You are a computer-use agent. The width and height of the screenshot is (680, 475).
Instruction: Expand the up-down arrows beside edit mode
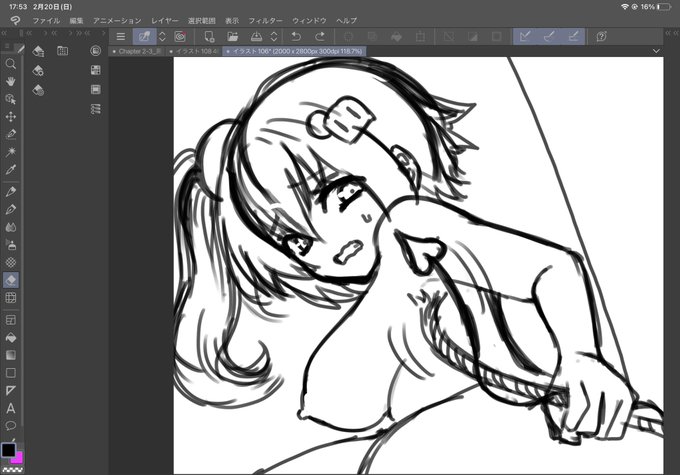coord(162,36)
